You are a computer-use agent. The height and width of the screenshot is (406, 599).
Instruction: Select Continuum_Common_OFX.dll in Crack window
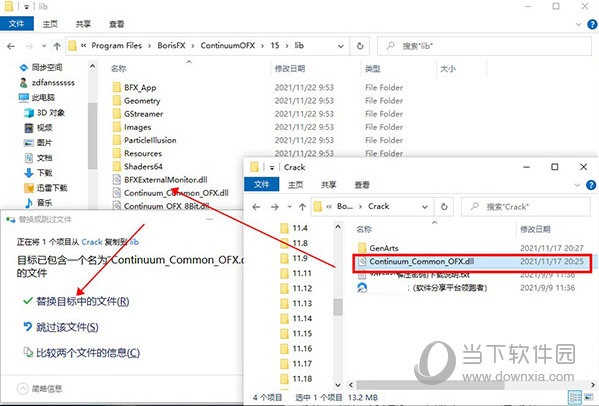pyautogui.click(x=472, y=262)
